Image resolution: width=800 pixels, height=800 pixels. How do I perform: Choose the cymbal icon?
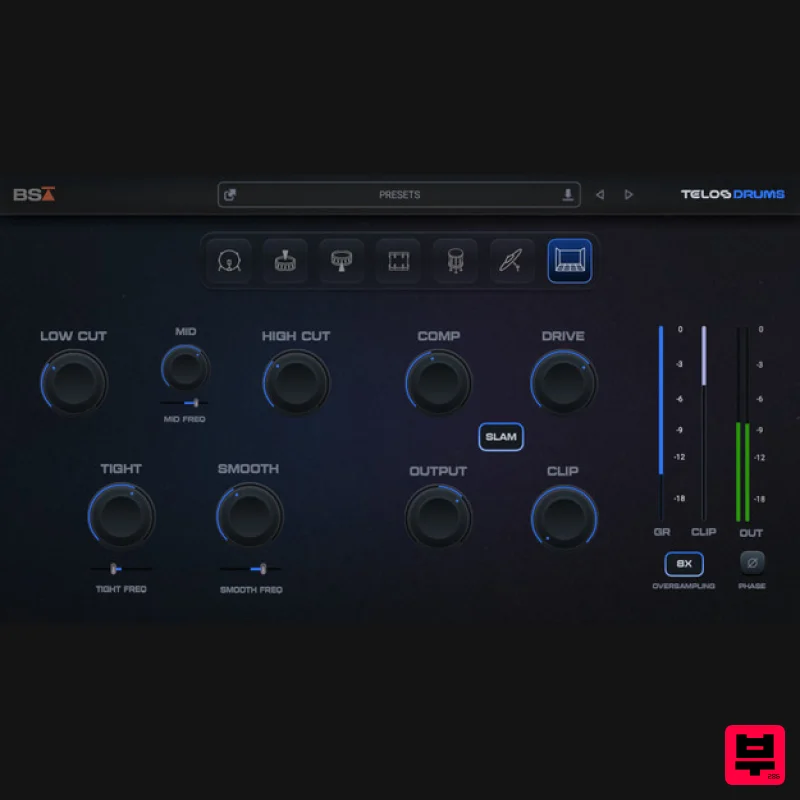tap(511, 261)
